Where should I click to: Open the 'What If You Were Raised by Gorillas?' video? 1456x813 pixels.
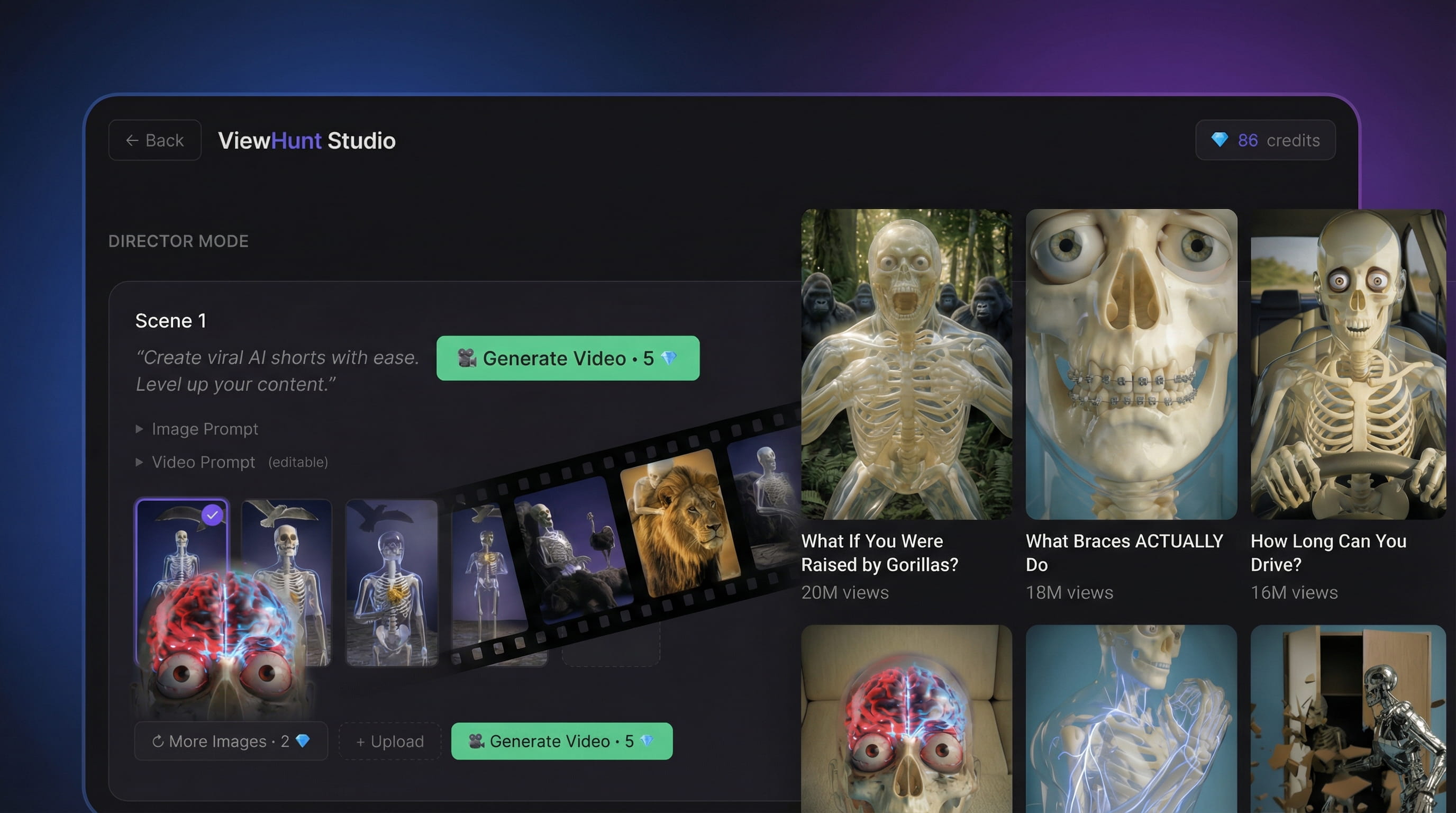[x=907, y=365]
